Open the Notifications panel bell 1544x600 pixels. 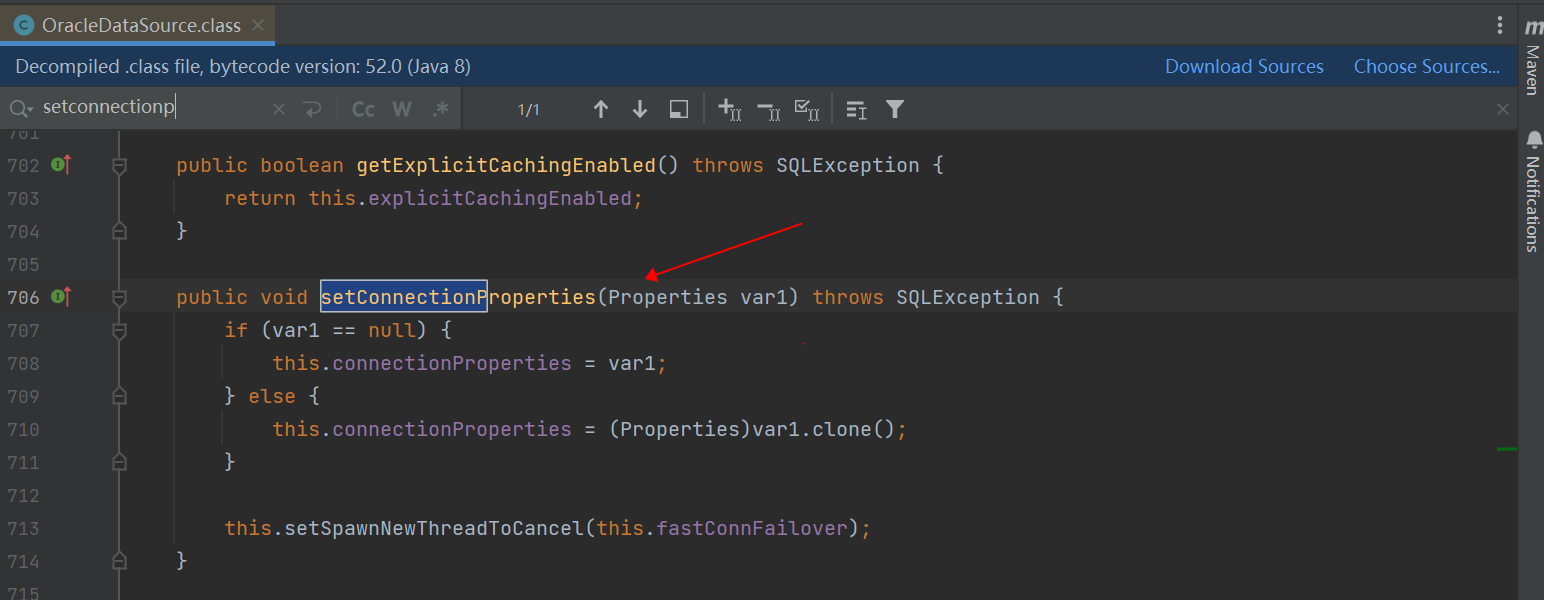click(x=1533, y=139)
